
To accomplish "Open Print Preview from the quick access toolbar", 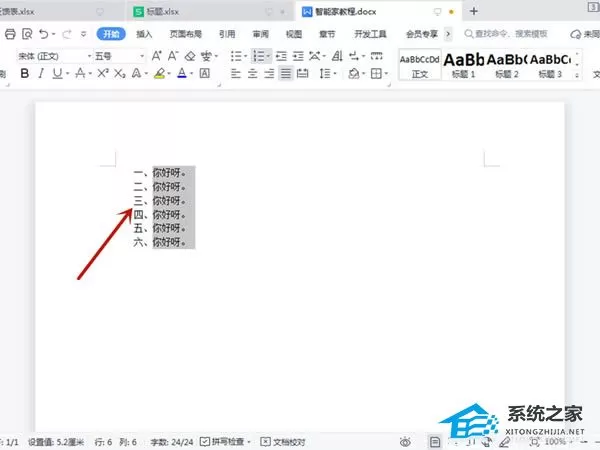I will pos(27,34).
